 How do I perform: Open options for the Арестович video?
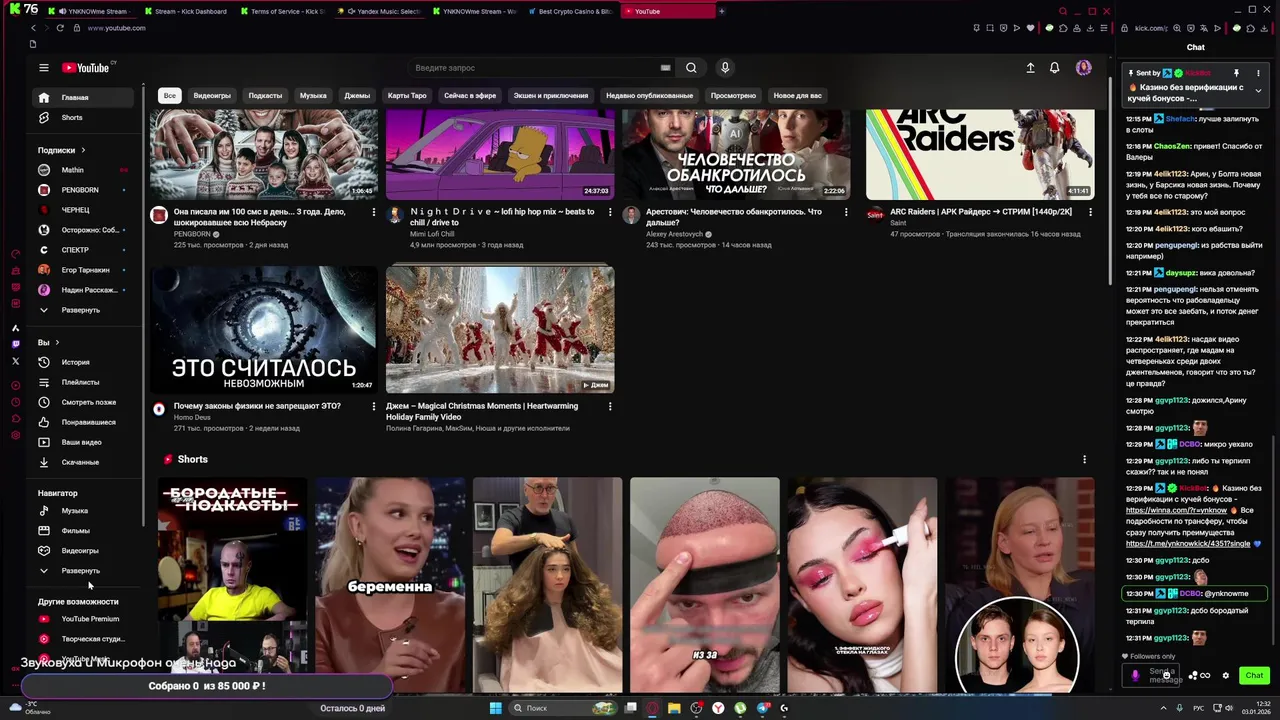(x=846, y=212)
